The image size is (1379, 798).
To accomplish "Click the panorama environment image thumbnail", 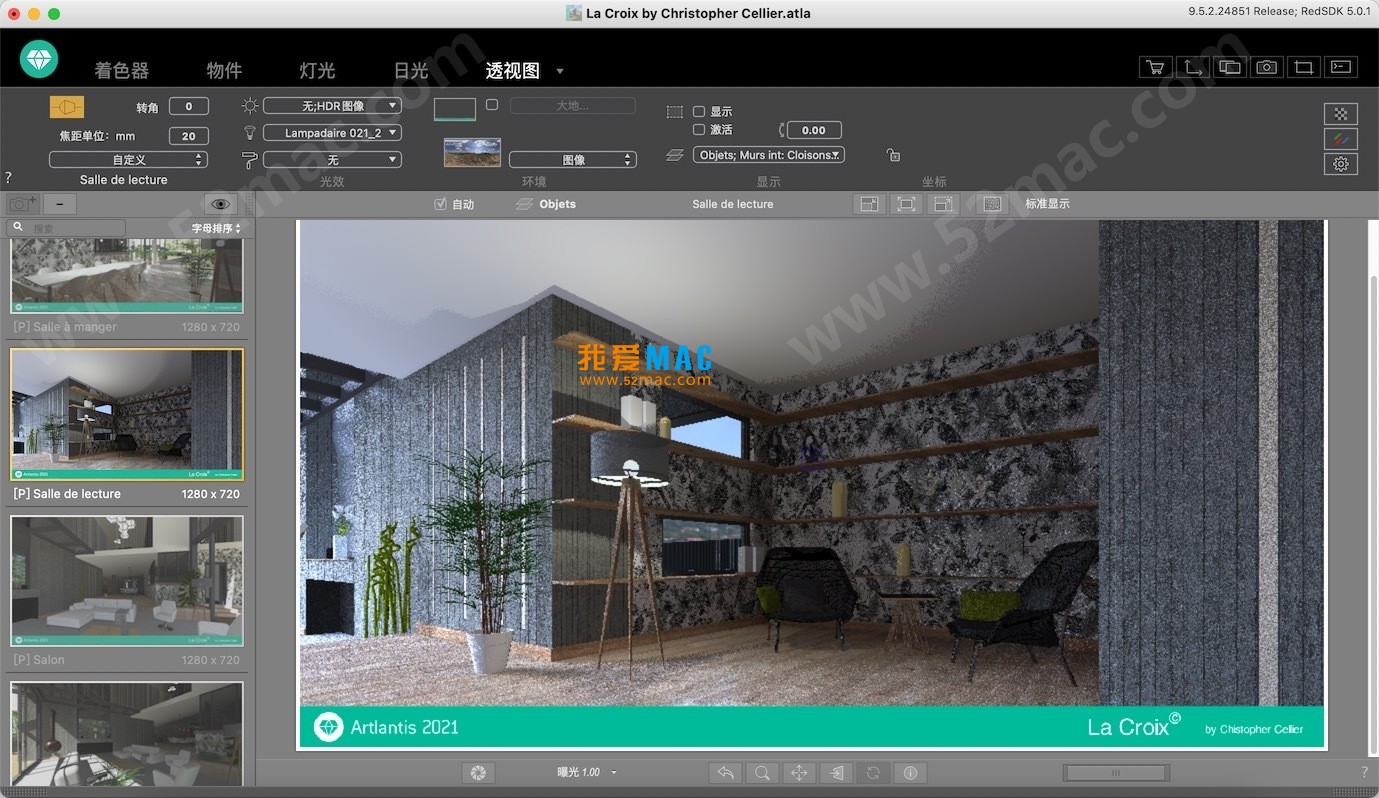I will tap(472, 152).
